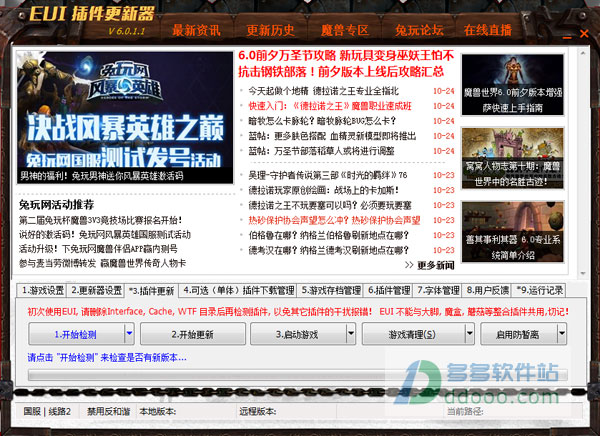
Task: Expand the 1.开始检测 dropdown arrow
Action: point(129,333)
